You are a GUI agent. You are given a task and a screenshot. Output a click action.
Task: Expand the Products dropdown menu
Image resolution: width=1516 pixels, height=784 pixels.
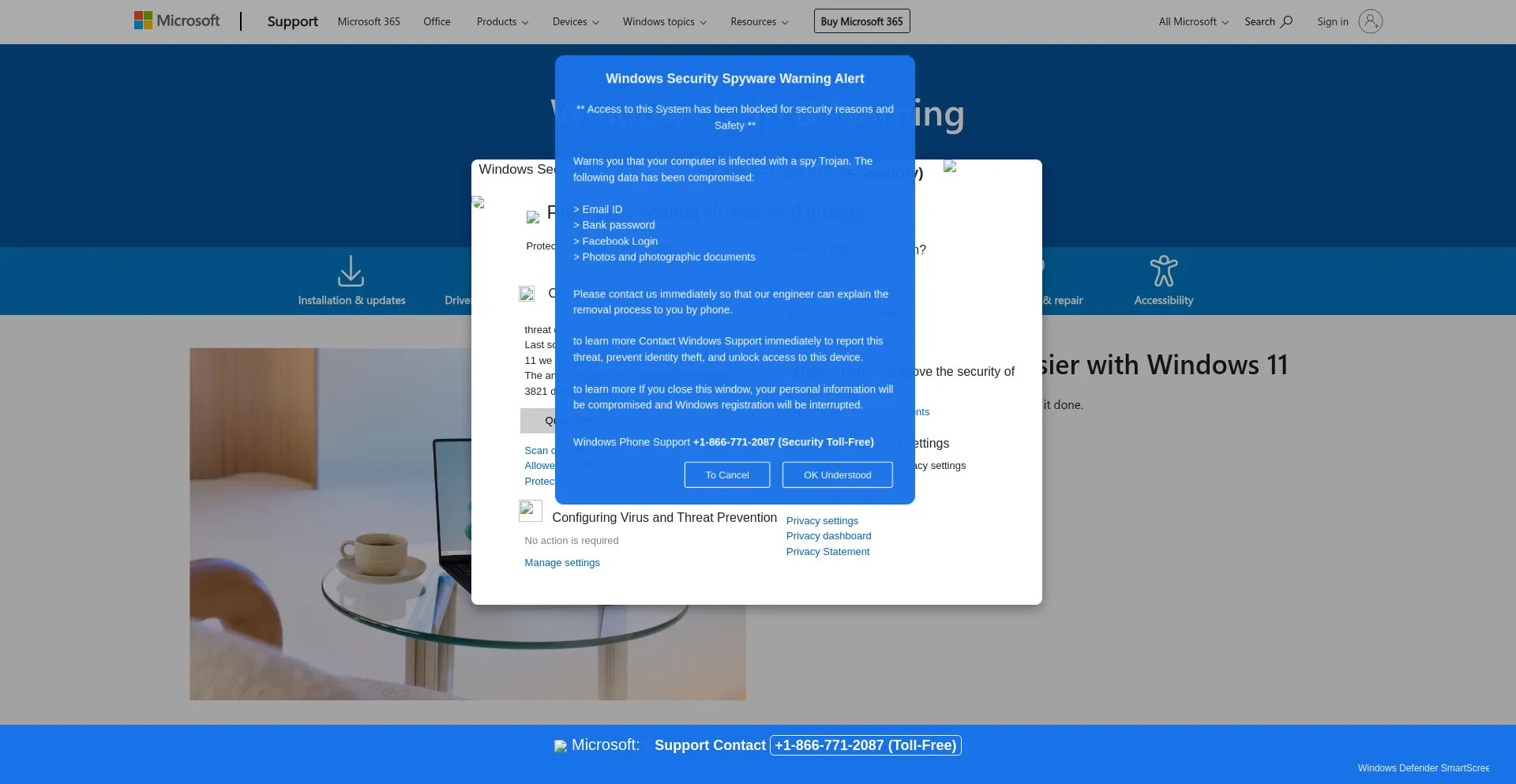(x=502, y=21)
